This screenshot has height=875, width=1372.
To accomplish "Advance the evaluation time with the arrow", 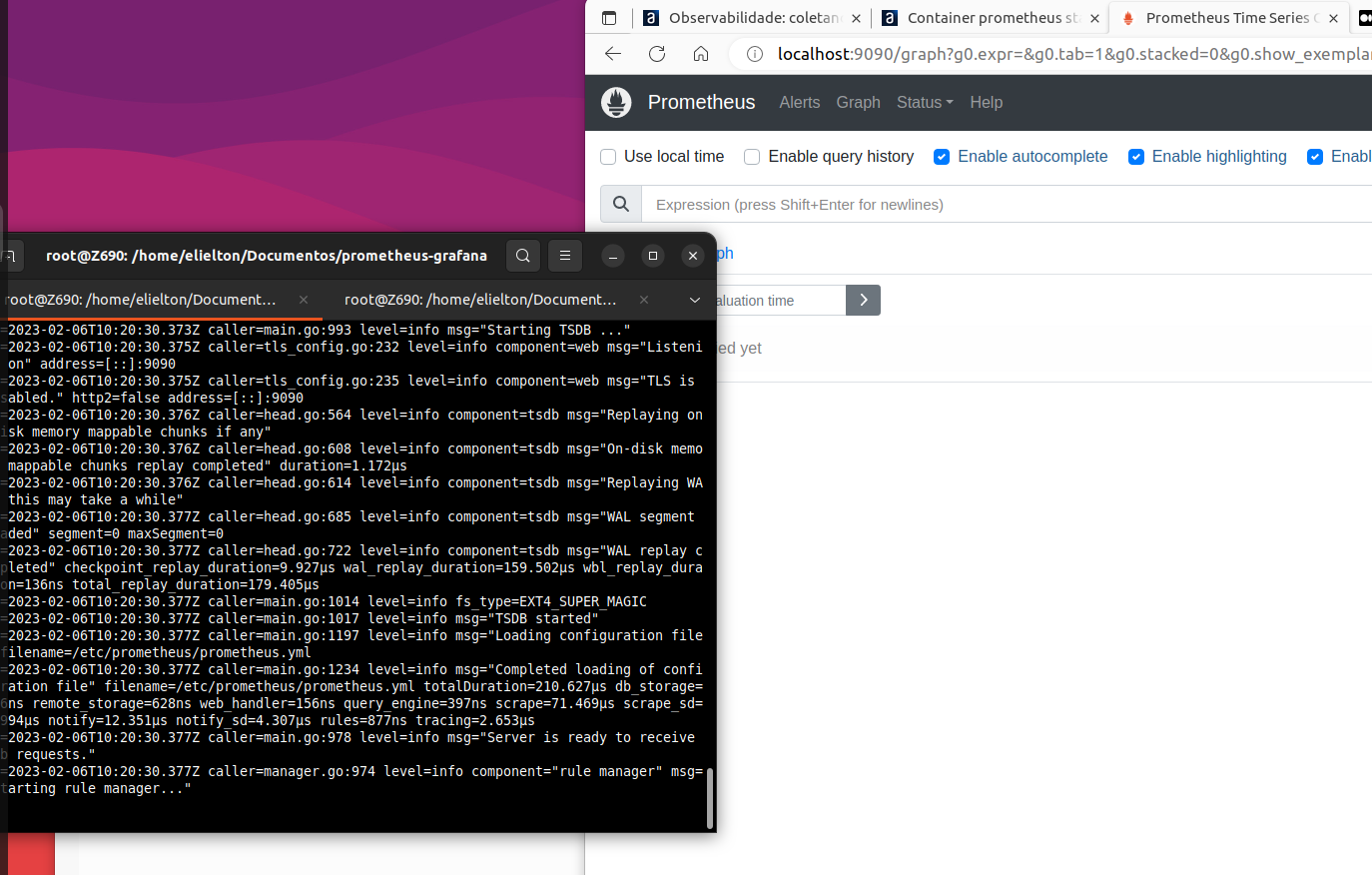I will tap(864, 300).
